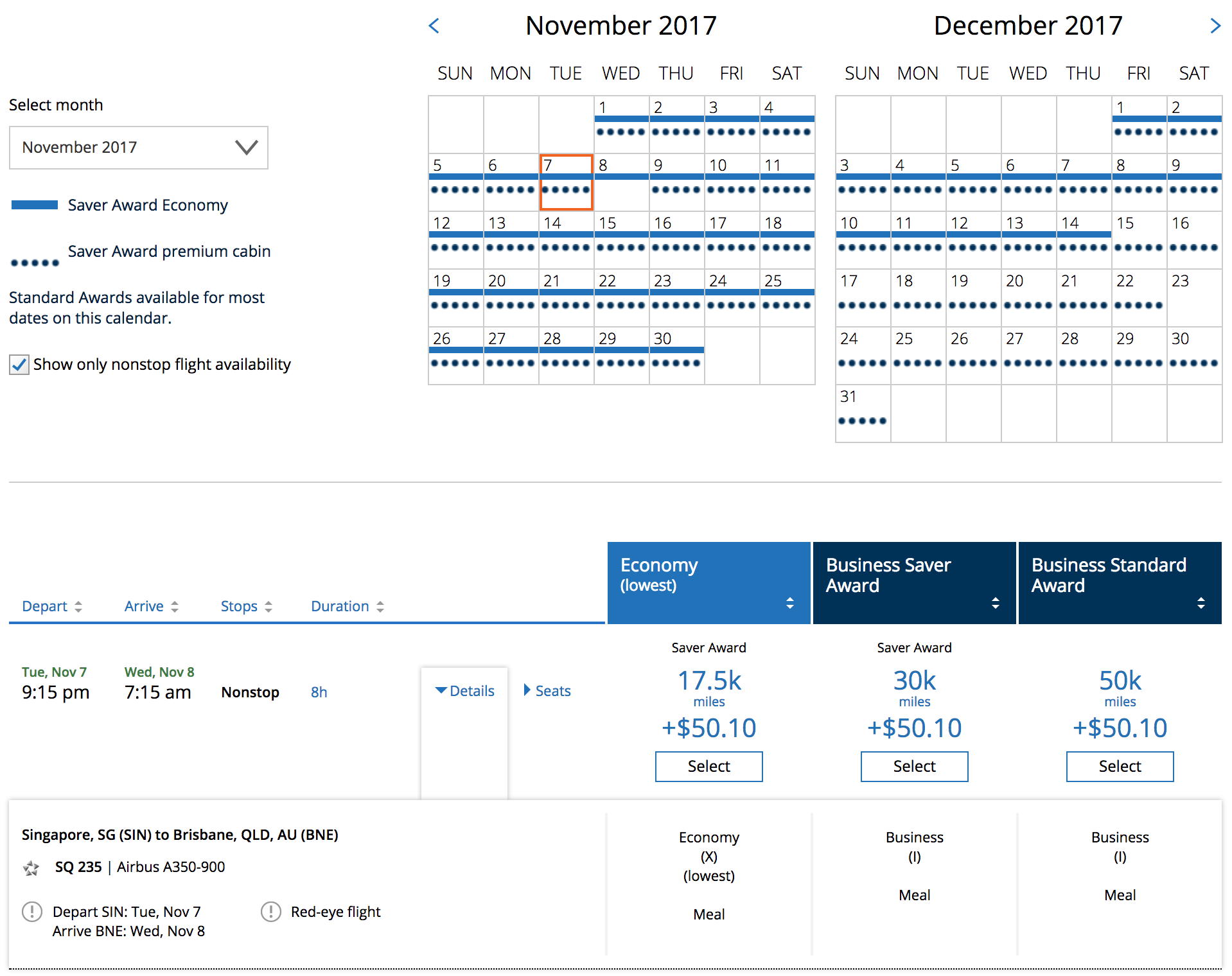Collapse the flight Details expander
The image size is (1232, 976).
click(464, 691)
